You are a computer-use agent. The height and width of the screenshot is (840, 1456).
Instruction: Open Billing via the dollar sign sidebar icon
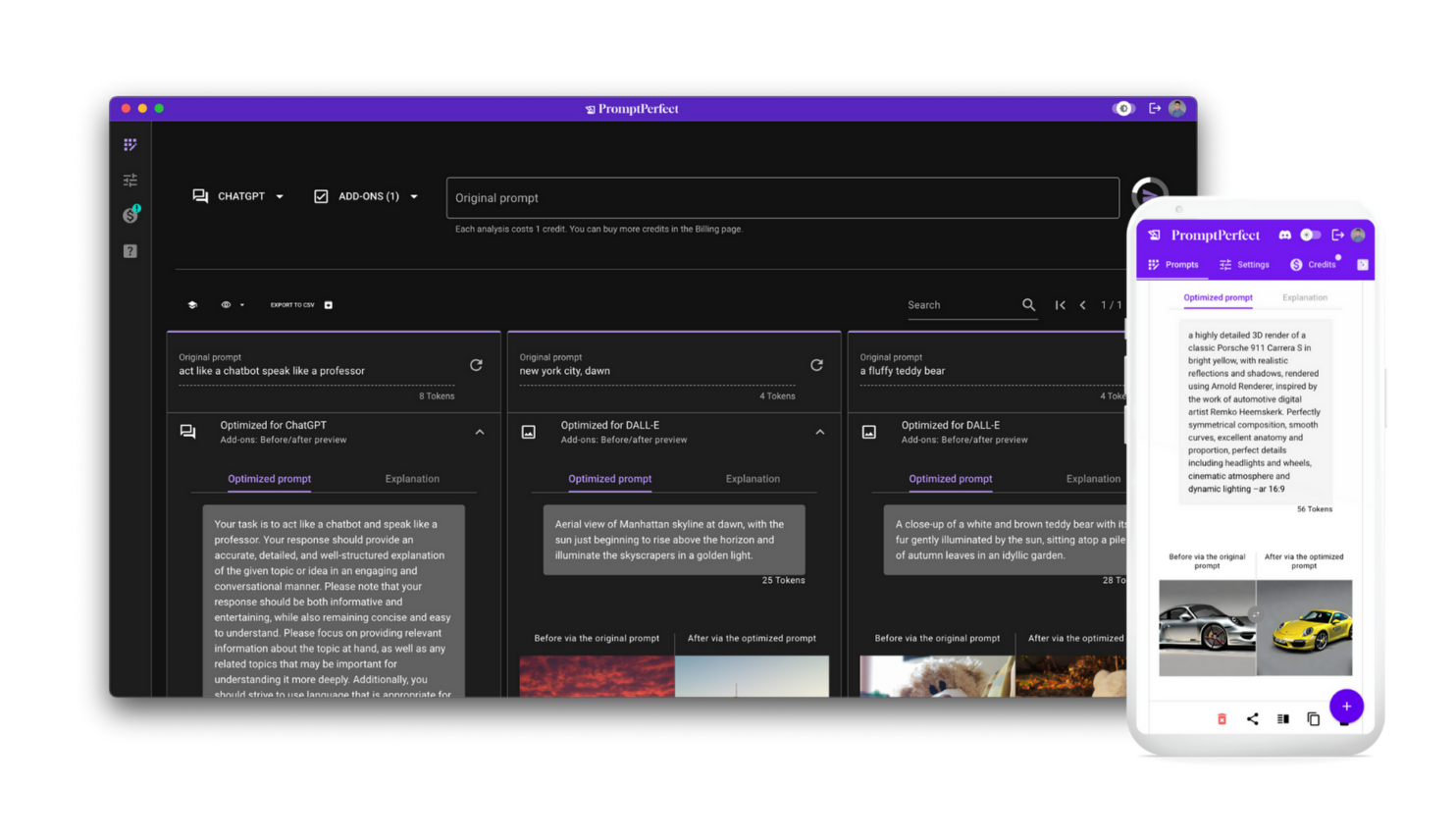pyautogui.click(x=130, y=215)
